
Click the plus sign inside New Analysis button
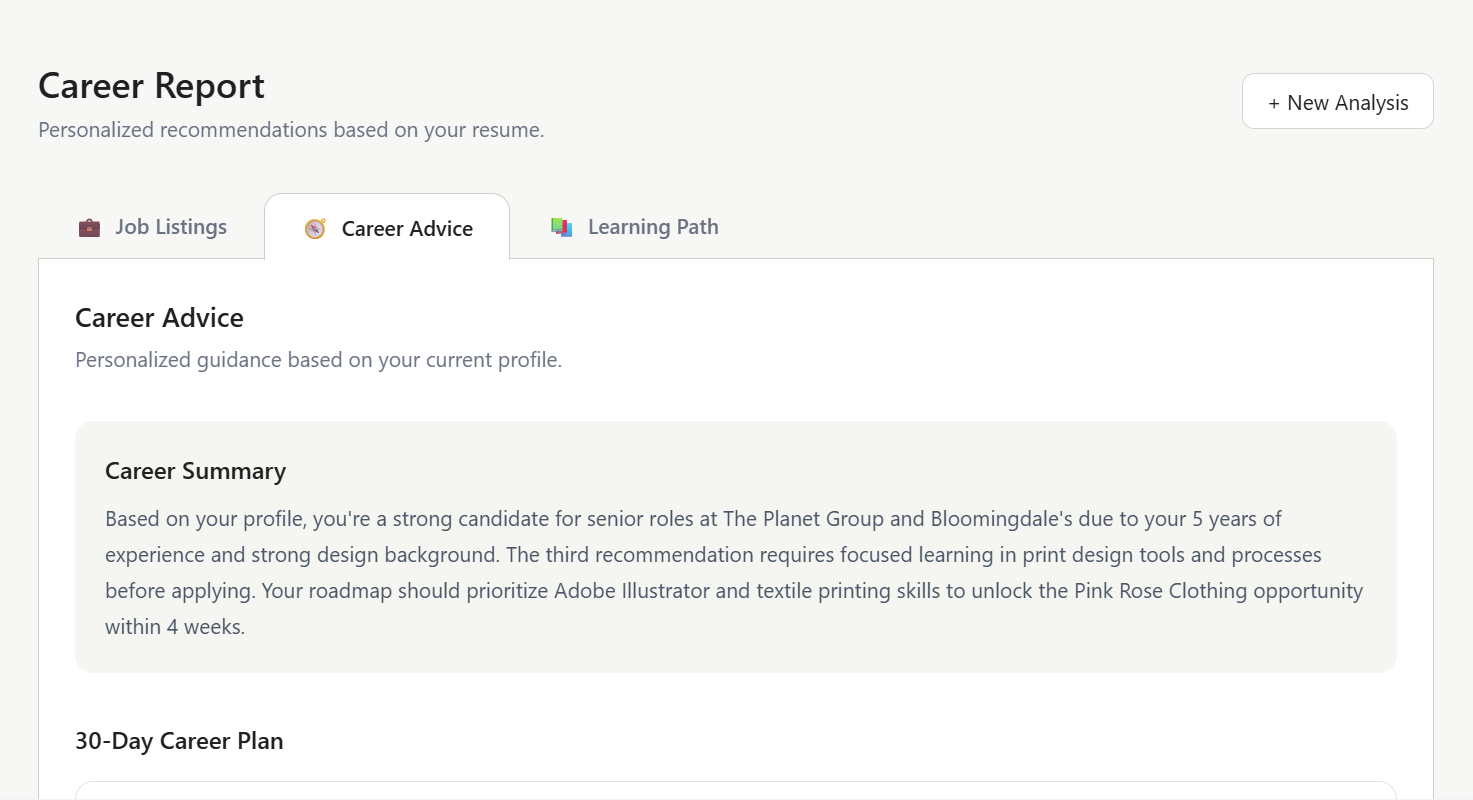pos(1274,103)
